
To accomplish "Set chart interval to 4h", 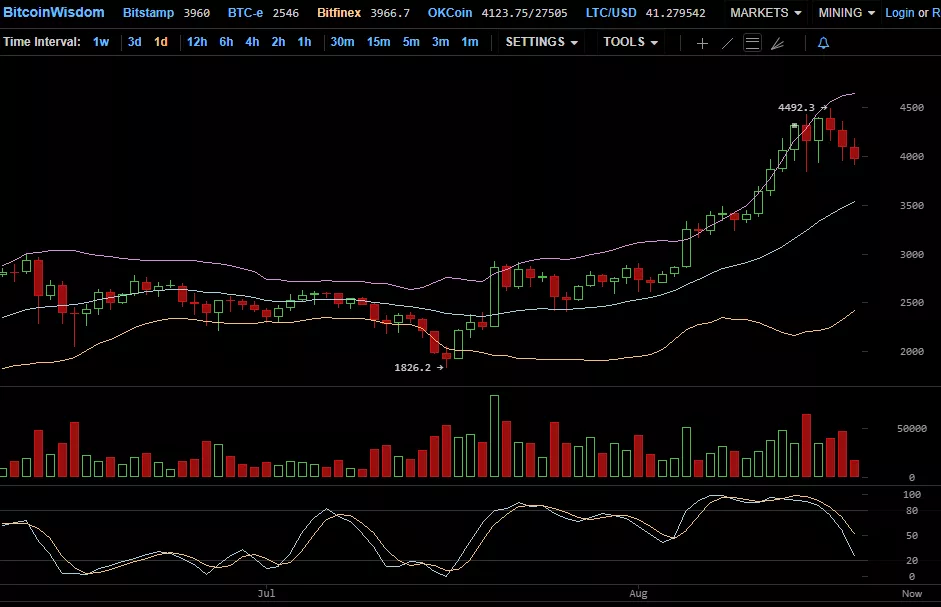I will (252, 42).
